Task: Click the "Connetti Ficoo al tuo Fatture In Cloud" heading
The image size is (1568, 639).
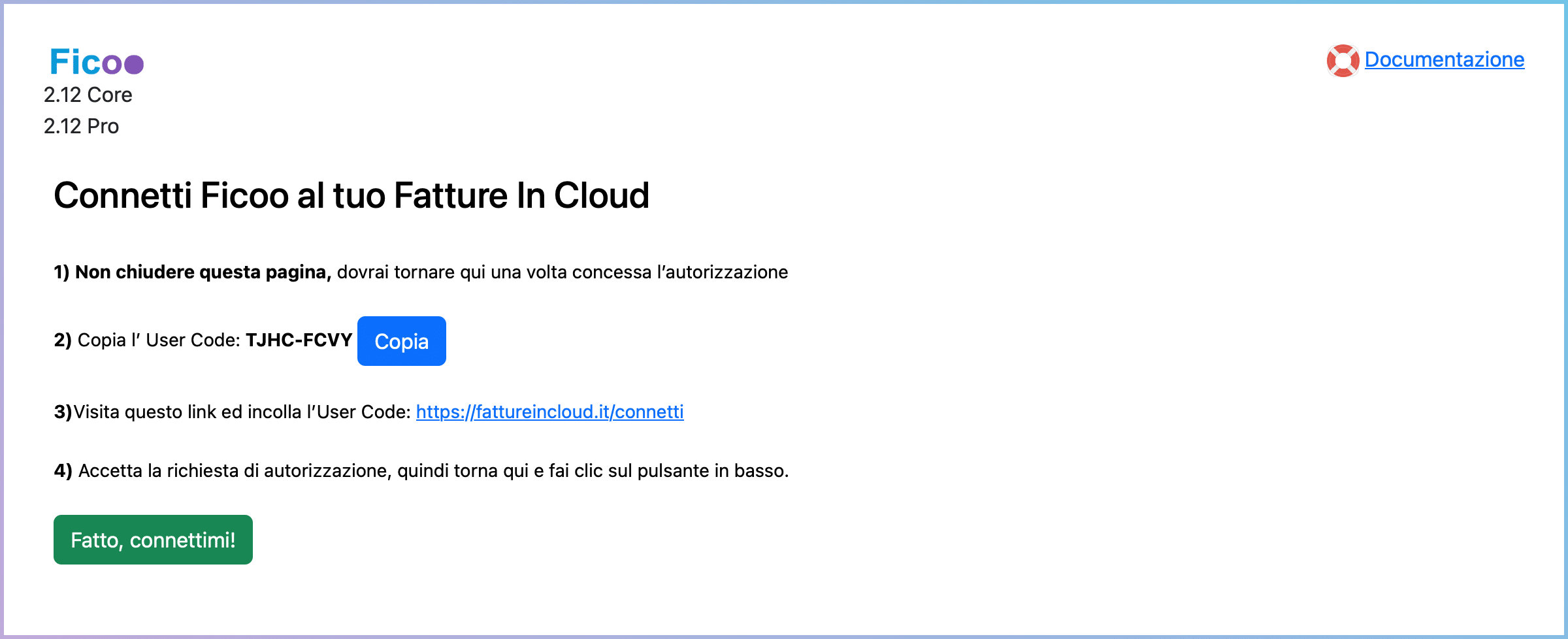Action: (351, 195)
